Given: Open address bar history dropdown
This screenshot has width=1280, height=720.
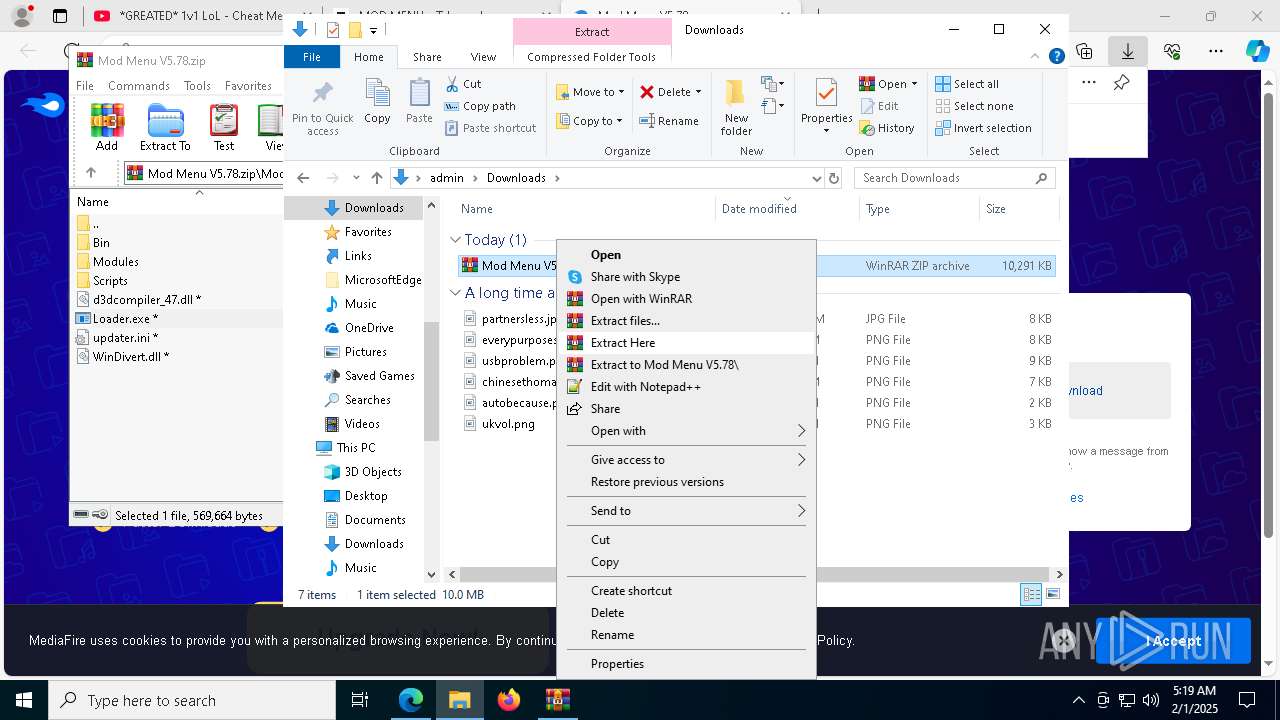Looking at the screenshot, I should pos(816,178).
